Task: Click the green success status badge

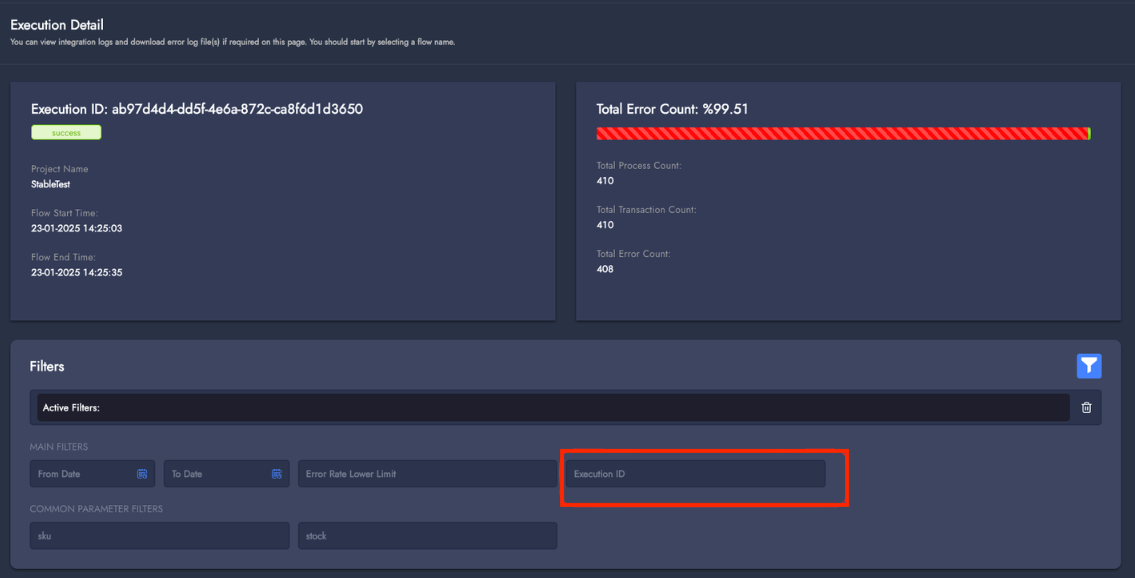Action: tap(66, 133)
